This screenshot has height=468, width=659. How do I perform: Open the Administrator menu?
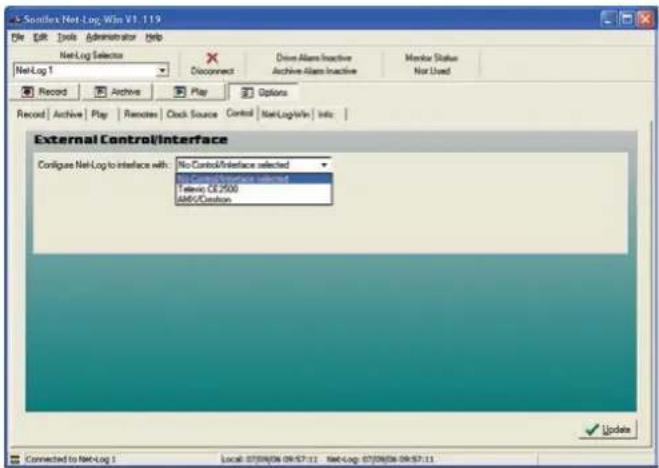coord(111,37)
